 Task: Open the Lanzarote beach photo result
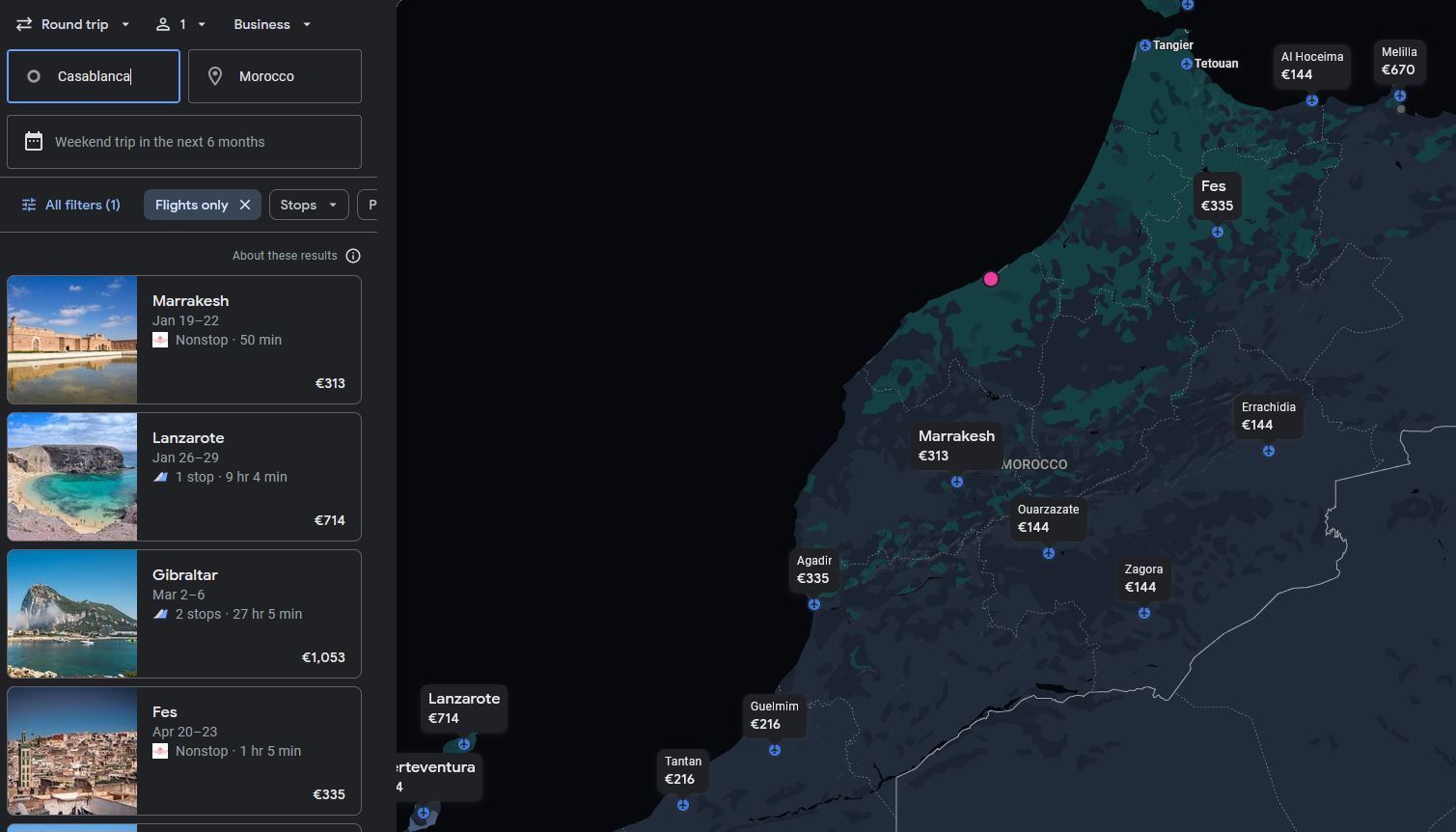(72, 477)
